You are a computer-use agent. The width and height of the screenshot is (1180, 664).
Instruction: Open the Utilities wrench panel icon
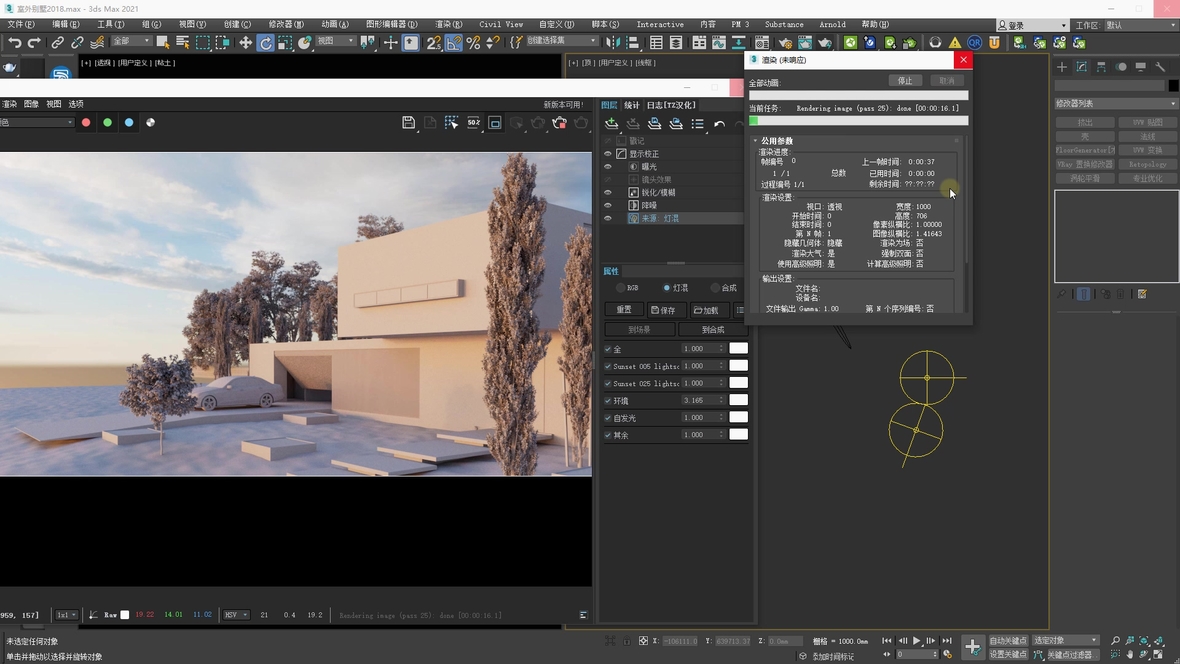[x=1160, y=67]
